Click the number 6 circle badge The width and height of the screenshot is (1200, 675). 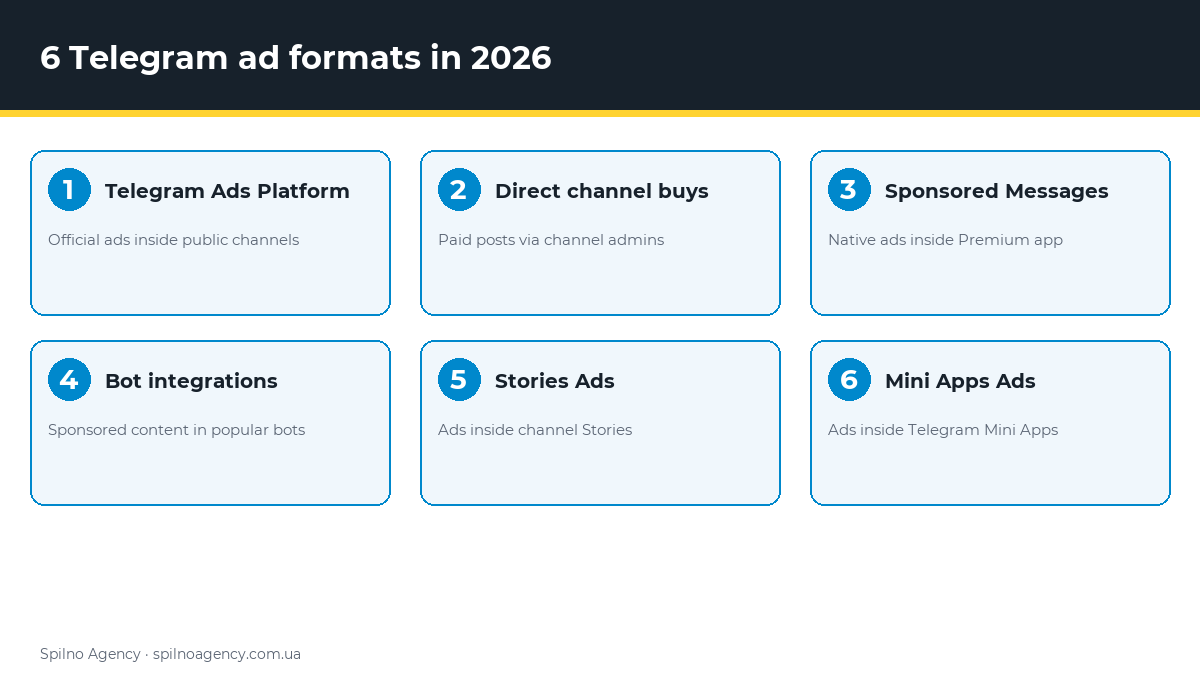click(849, 379)
